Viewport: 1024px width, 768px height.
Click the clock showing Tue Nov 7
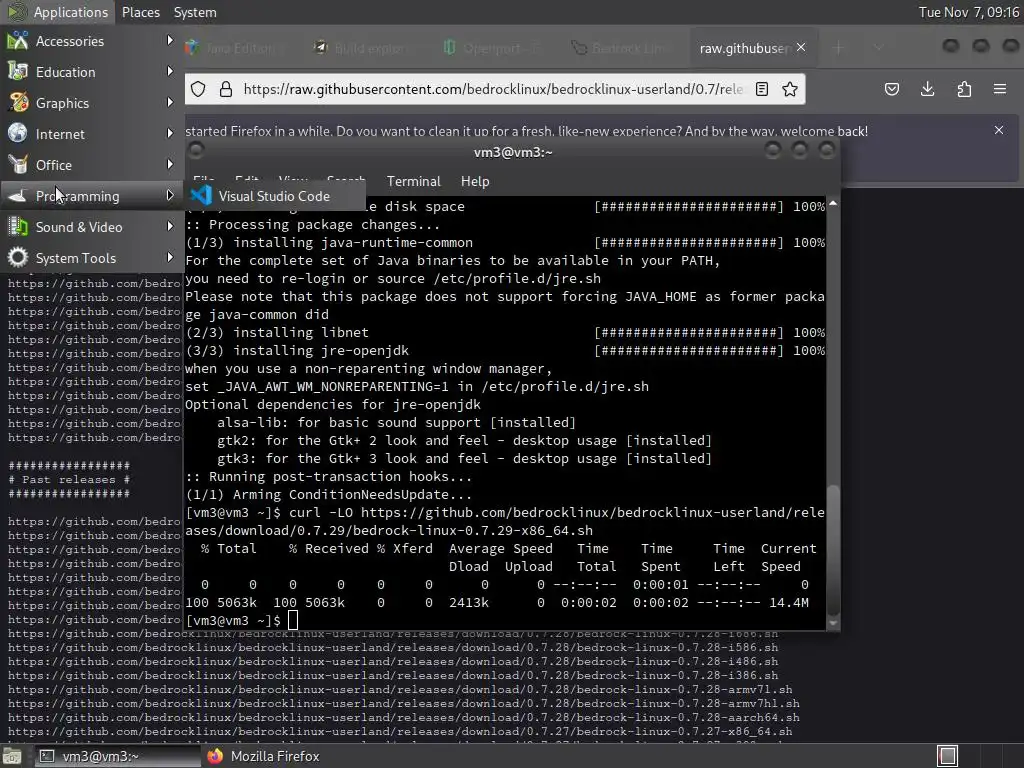(968, 12)
